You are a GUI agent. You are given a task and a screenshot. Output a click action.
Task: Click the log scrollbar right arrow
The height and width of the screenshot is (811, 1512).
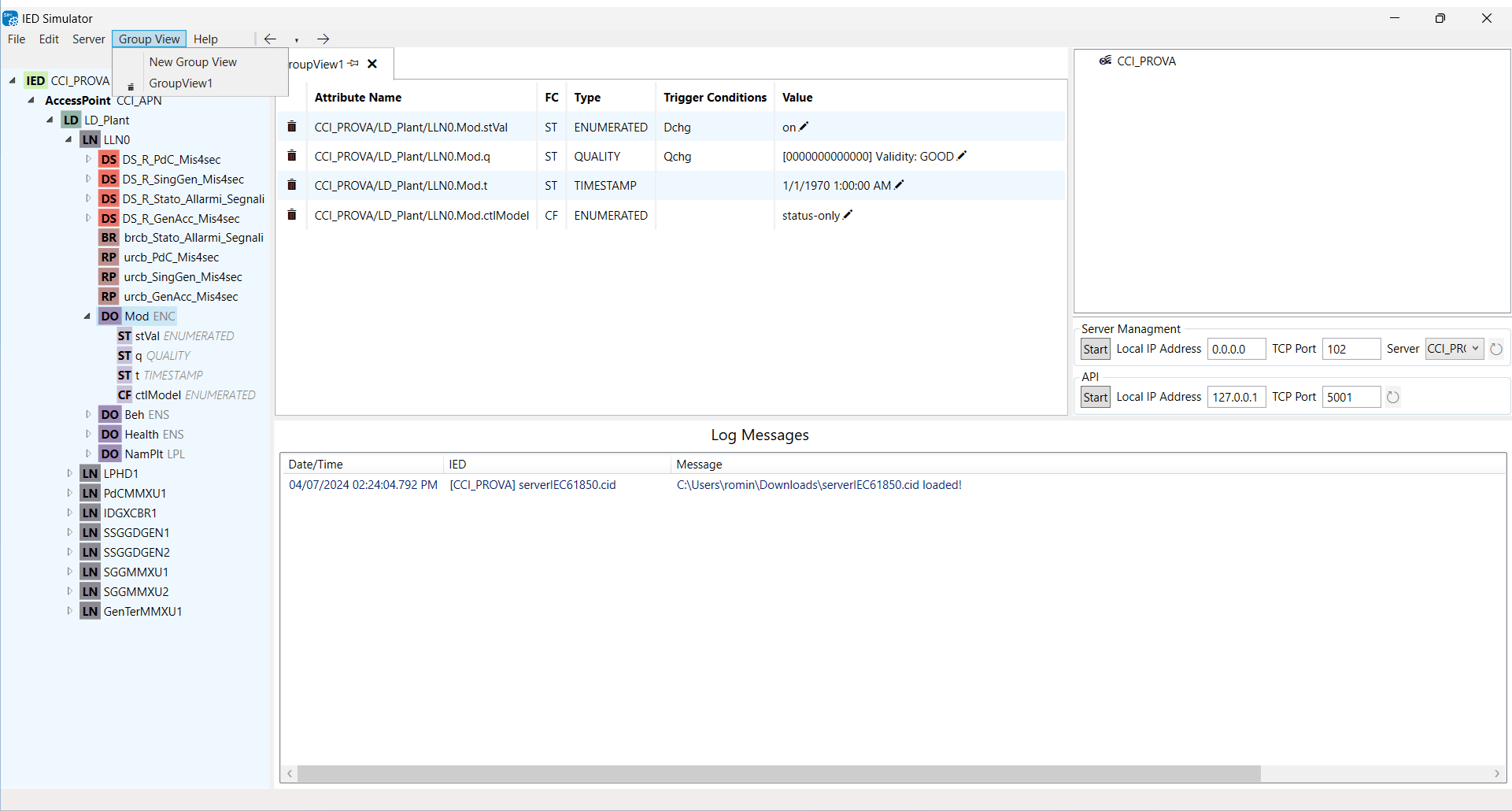(x=1497, y=773)
